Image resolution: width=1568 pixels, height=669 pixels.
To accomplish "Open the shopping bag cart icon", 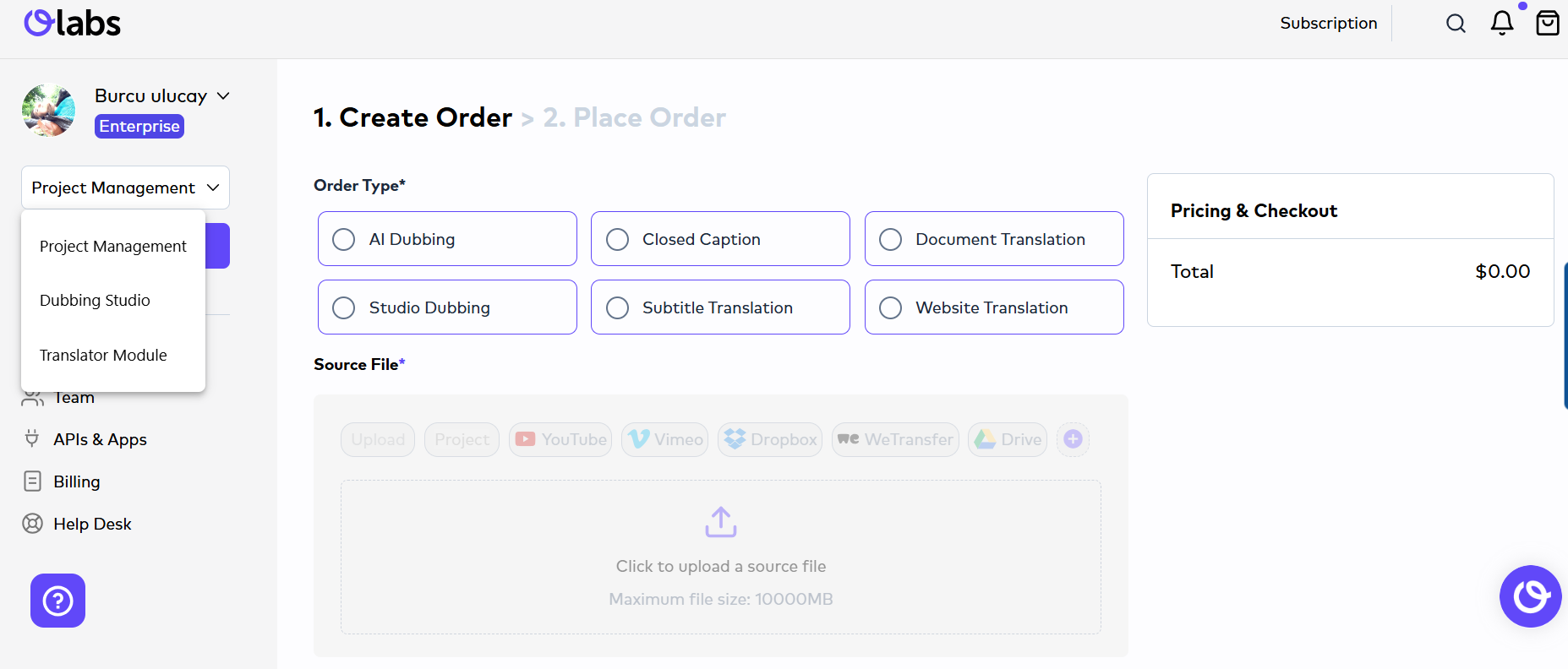I will (1547, 23).
